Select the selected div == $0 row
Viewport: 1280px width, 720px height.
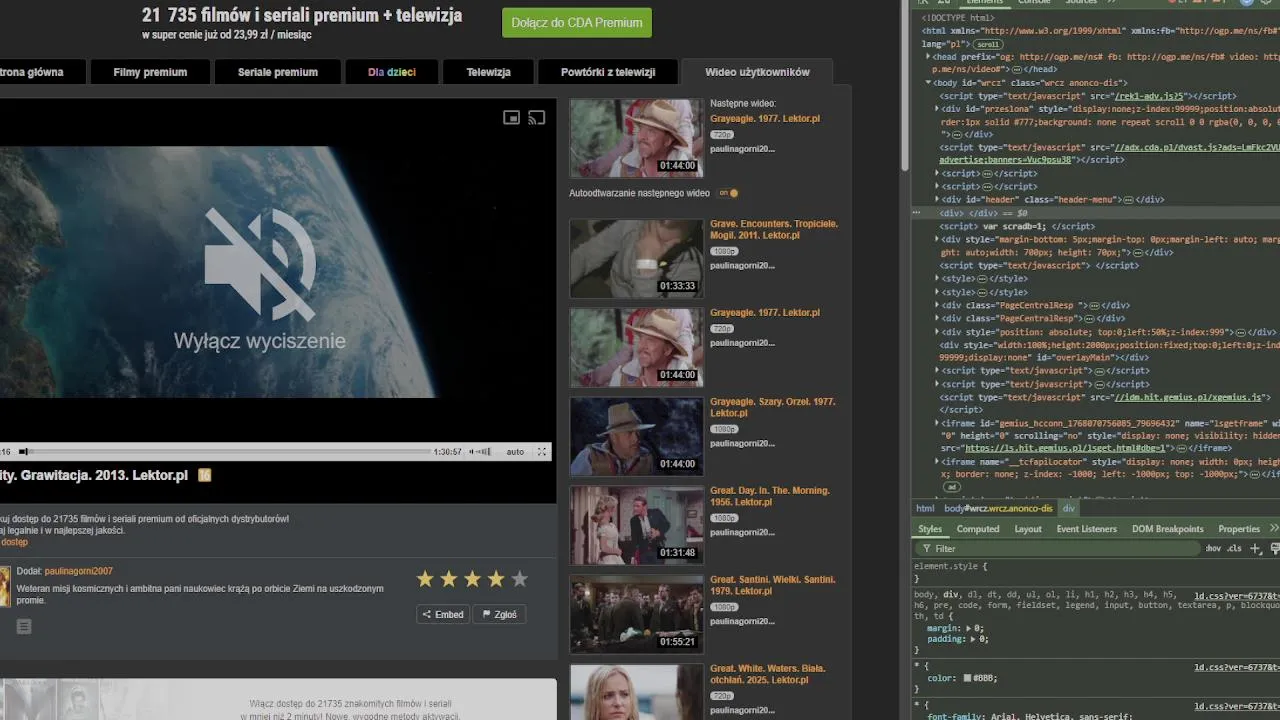pyautogui.click(x=1096, y=213)
